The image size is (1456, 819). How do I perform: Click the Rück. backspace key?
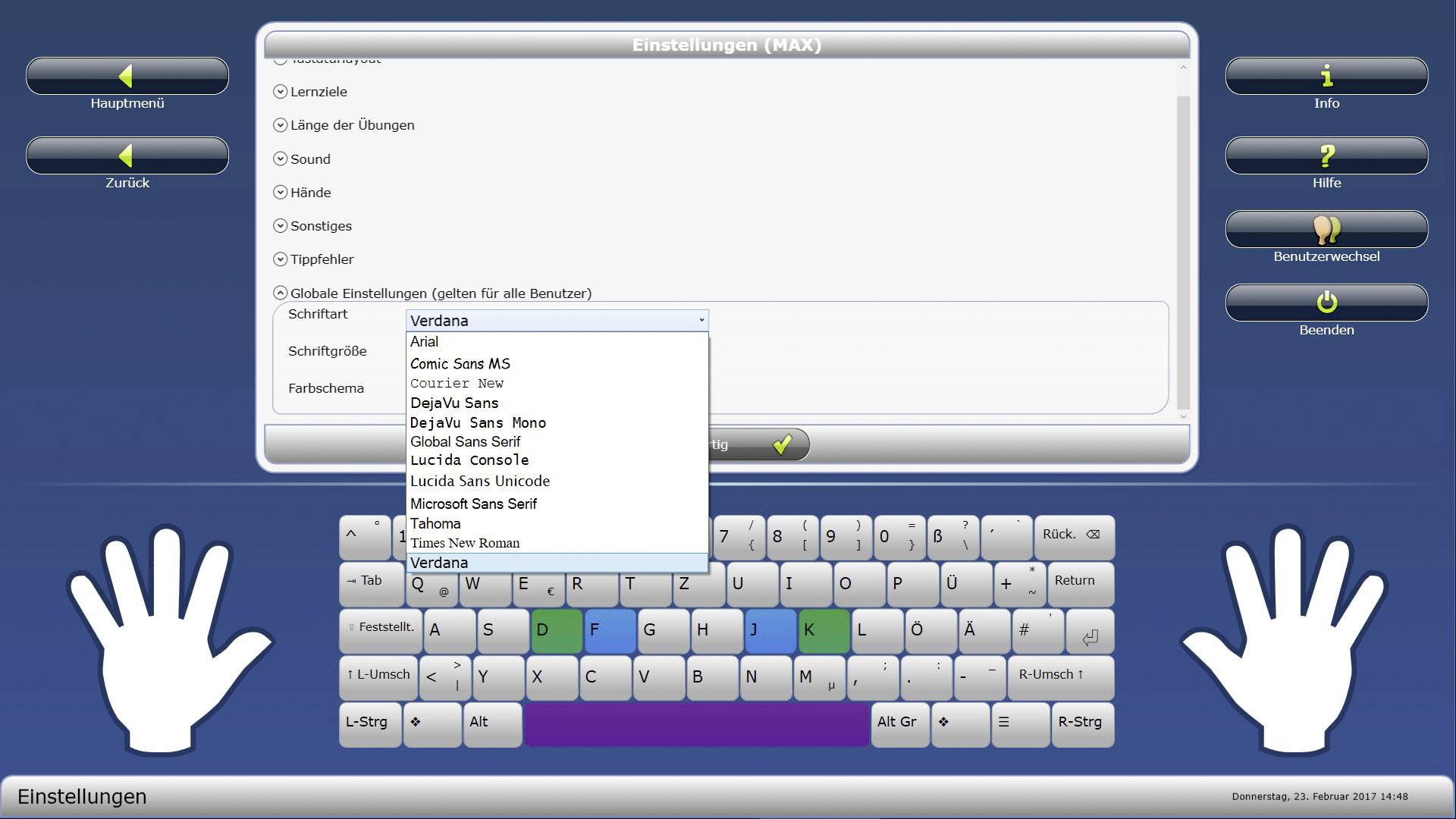(x=1074, y=538)
